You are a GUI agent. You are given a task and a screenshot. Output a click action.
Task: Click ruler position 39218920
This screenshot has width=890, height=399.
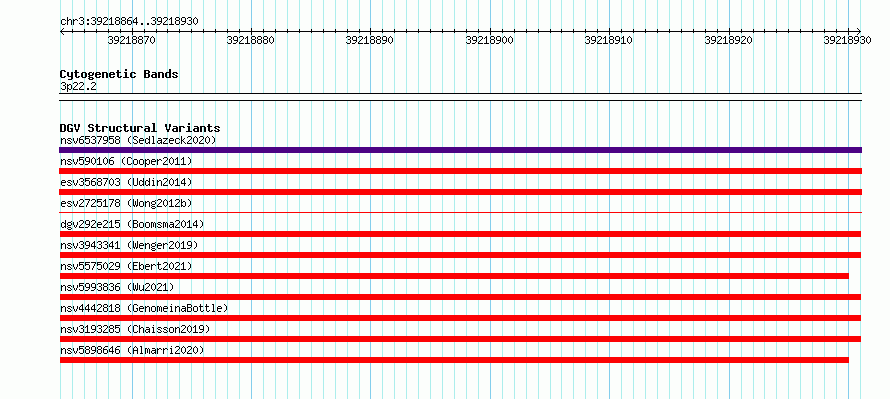tap(728, 40)
